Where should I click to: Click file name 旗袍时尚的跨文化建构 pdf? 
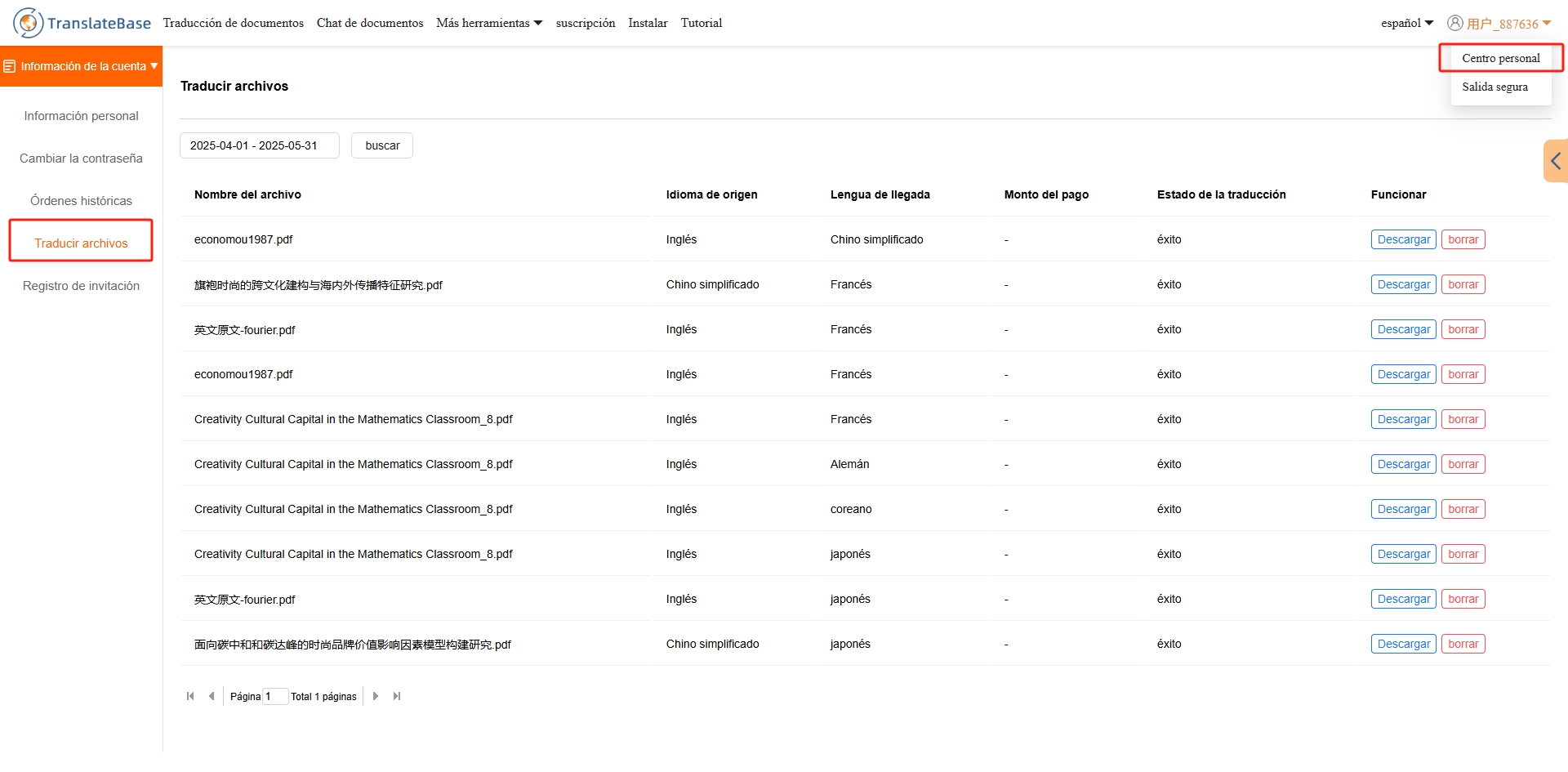tap(318, 285)
